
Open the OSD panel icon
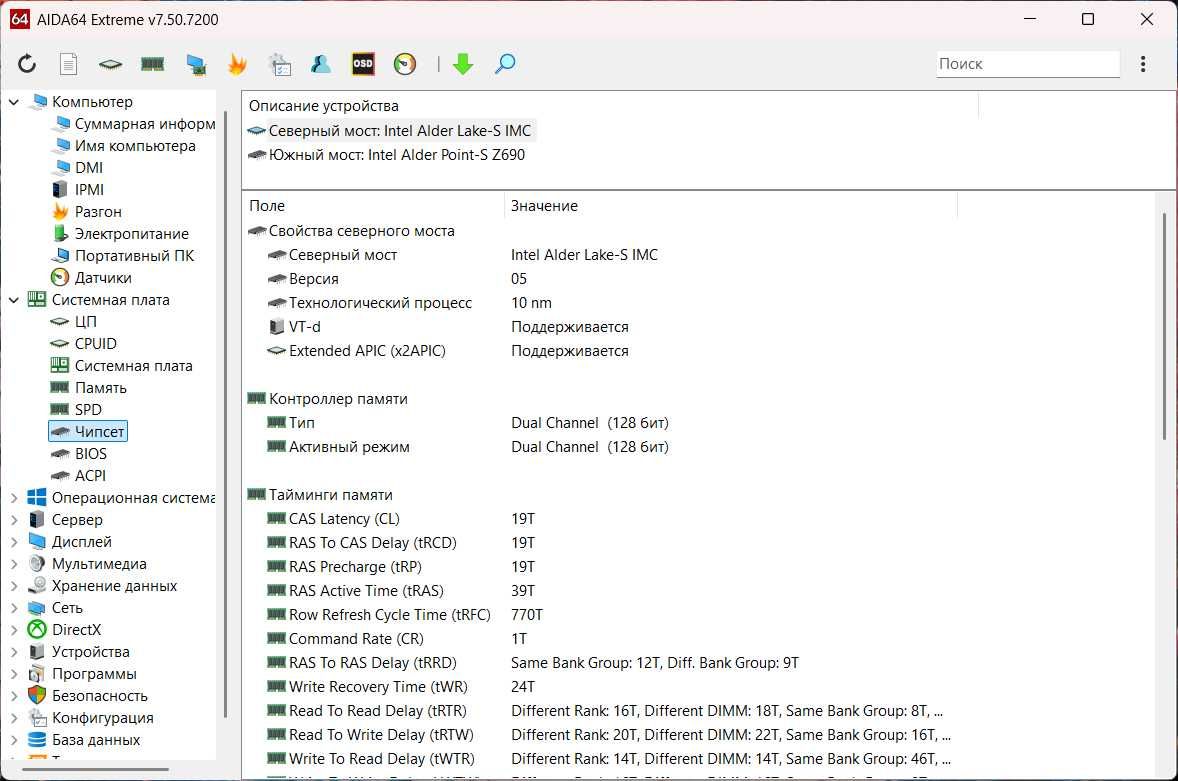point(363,64)
